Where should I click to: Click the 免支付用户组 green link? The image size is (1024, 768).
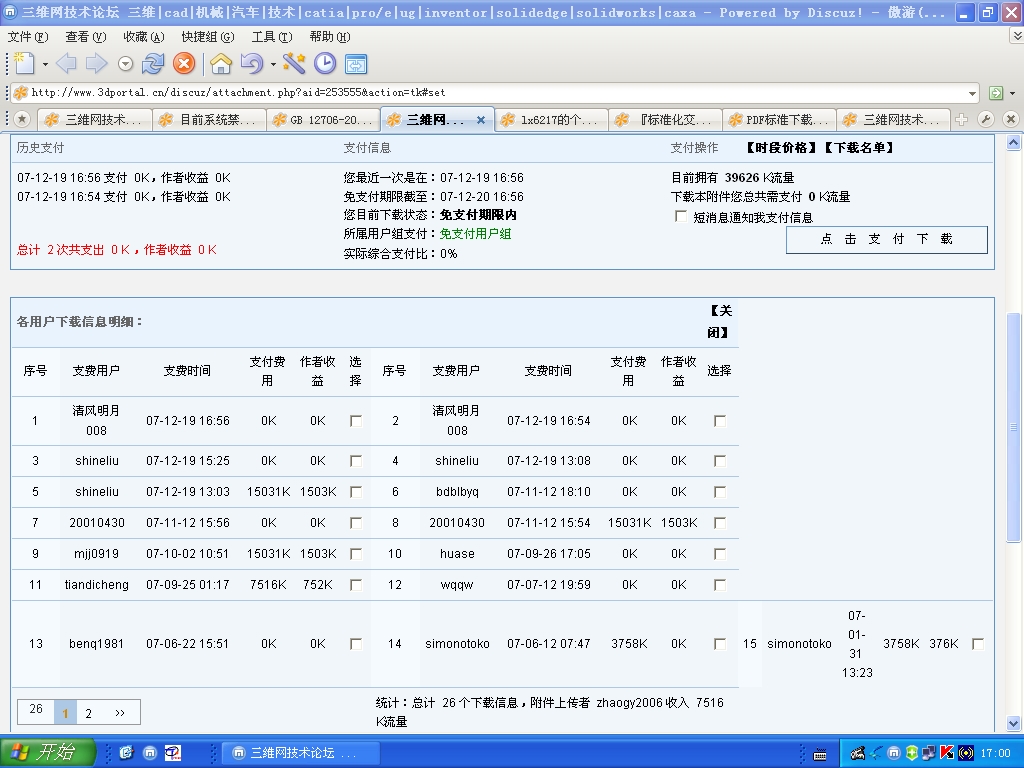tap(475, 234)
